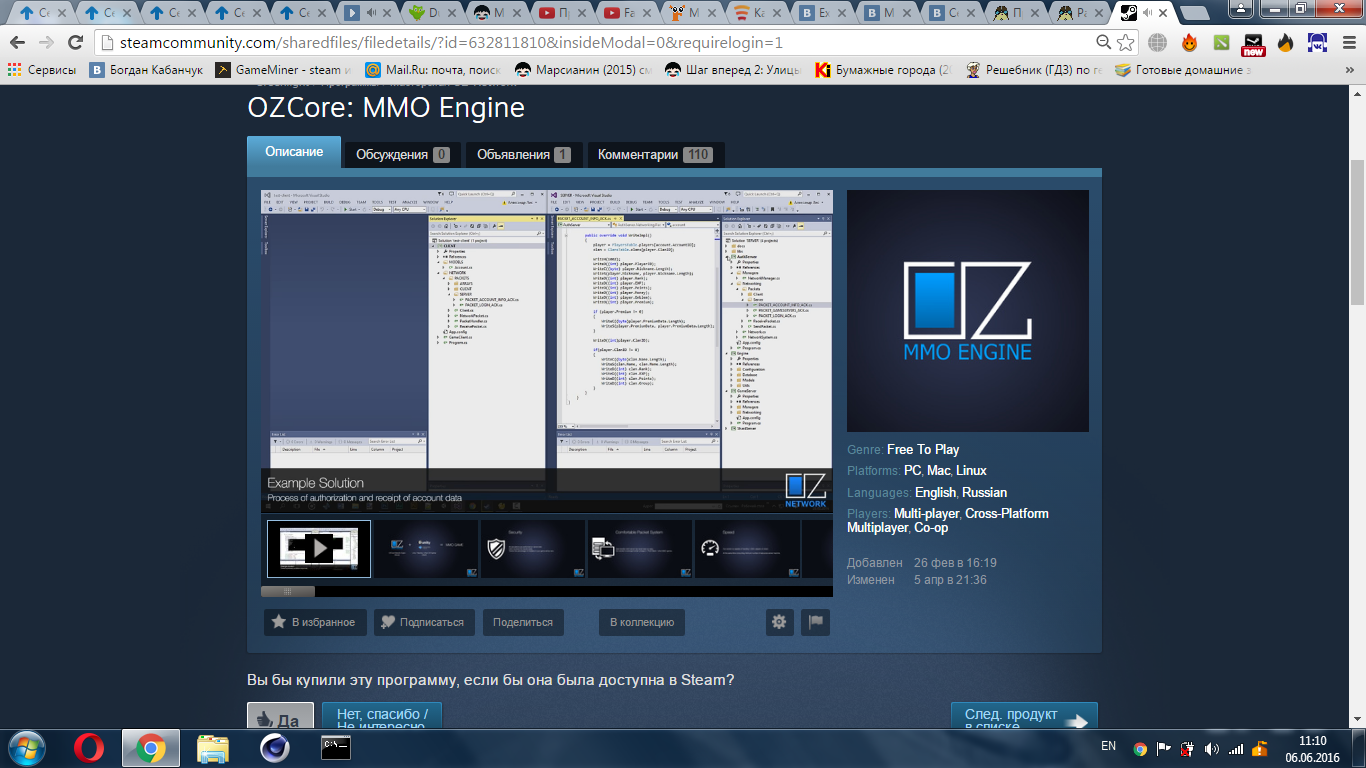Reload the page with the refresh icon
This screenshot has width=1366, height=768.
(x=75, y=43)
